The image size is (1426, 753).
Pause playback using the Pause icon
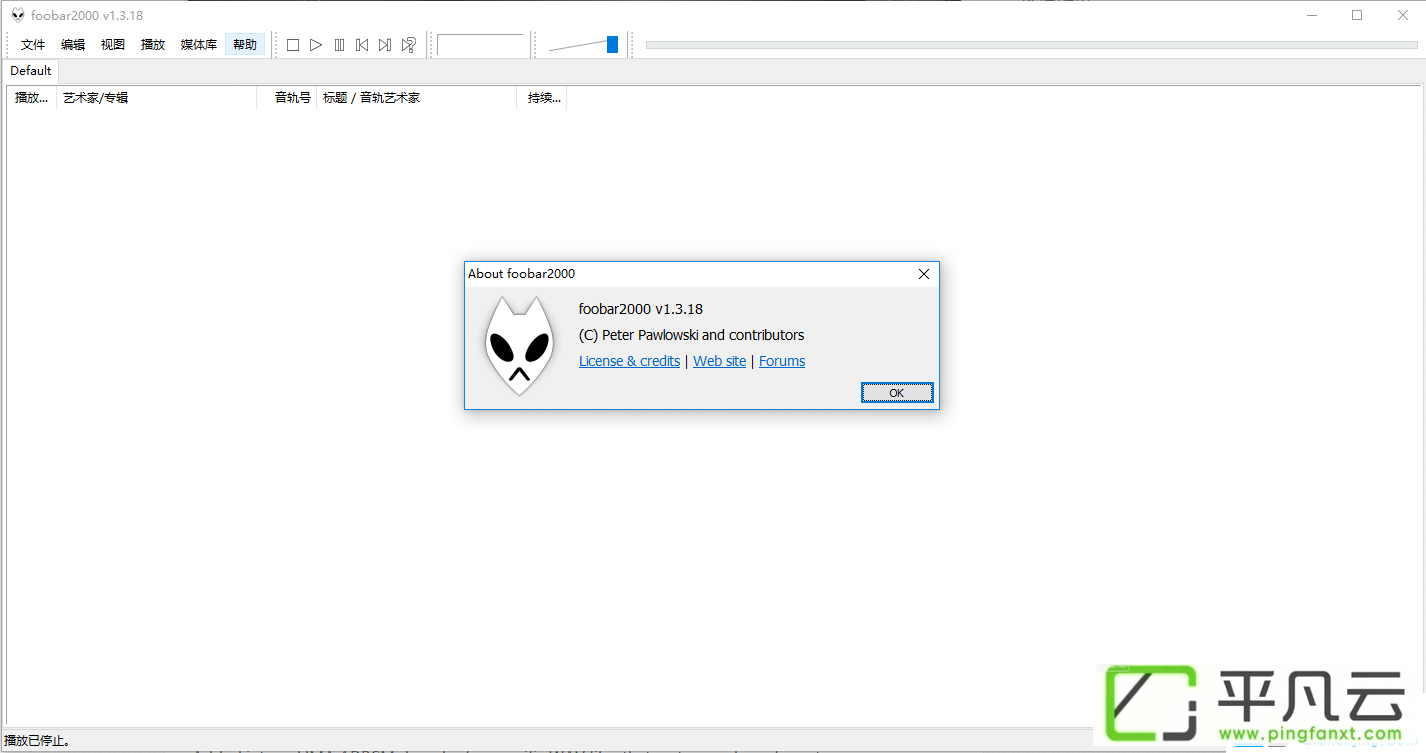[x=339, y=45]
